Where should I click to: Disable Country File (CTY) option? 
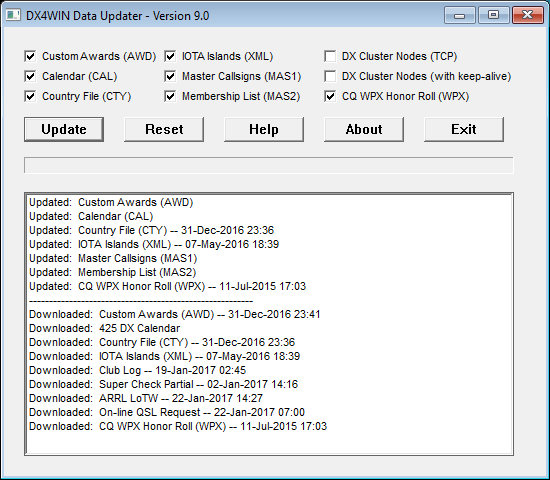(x=31, y=96)
